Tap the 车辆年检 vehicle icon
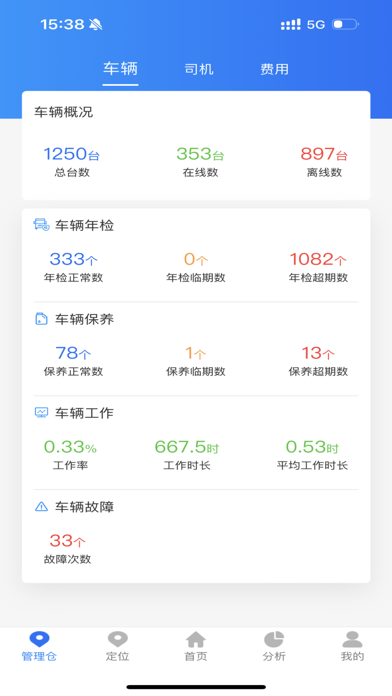Screen dimensions: 392x696 41,225
